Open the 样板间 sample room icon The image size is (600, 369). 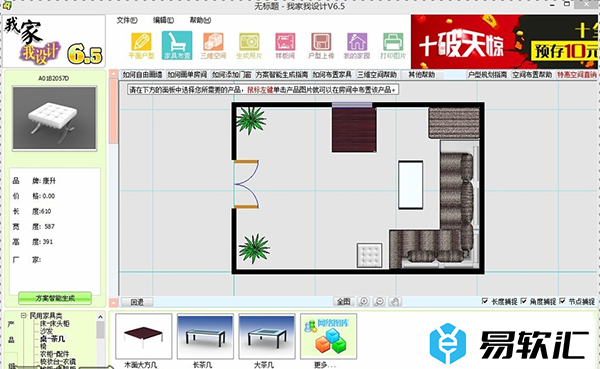tap(285, 46)
